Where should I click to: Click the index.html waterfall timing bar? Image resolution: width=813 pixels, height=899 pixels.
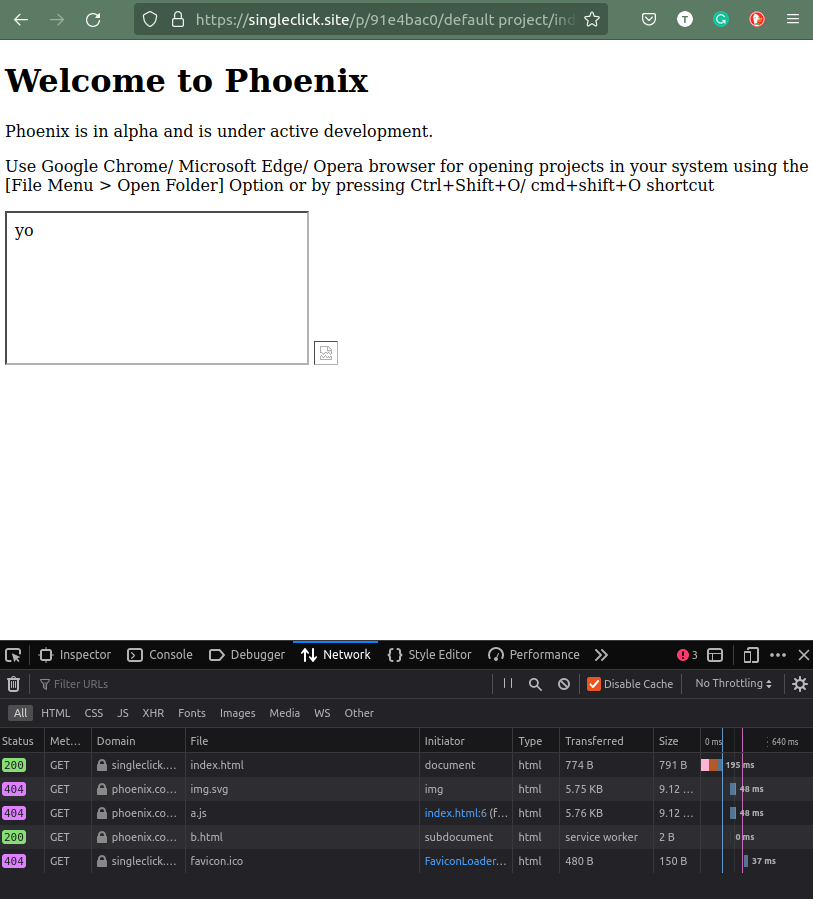coord(711,765)
